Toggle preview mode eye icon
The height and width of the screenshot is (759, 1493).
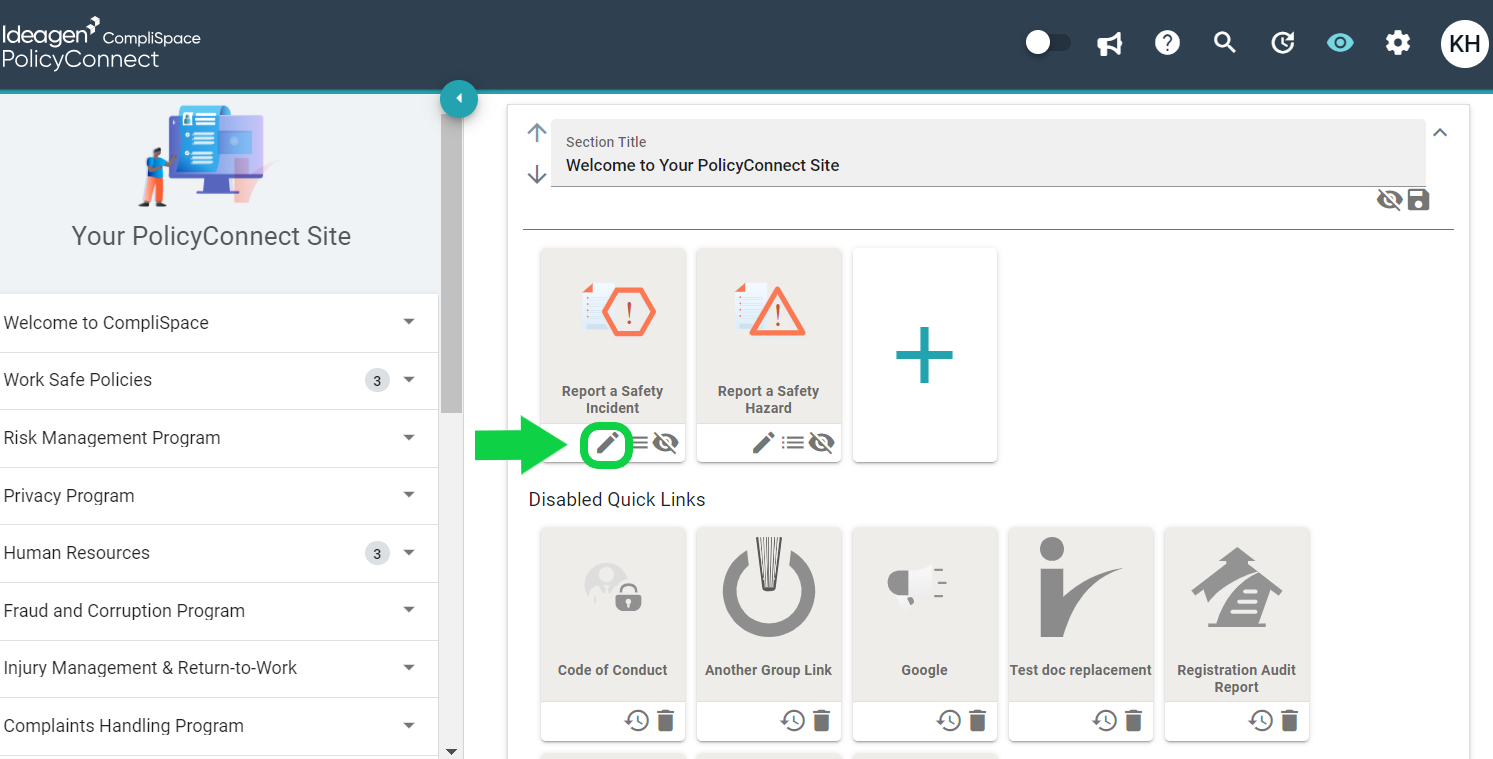pyautogui.click(x=1340, y=43)
